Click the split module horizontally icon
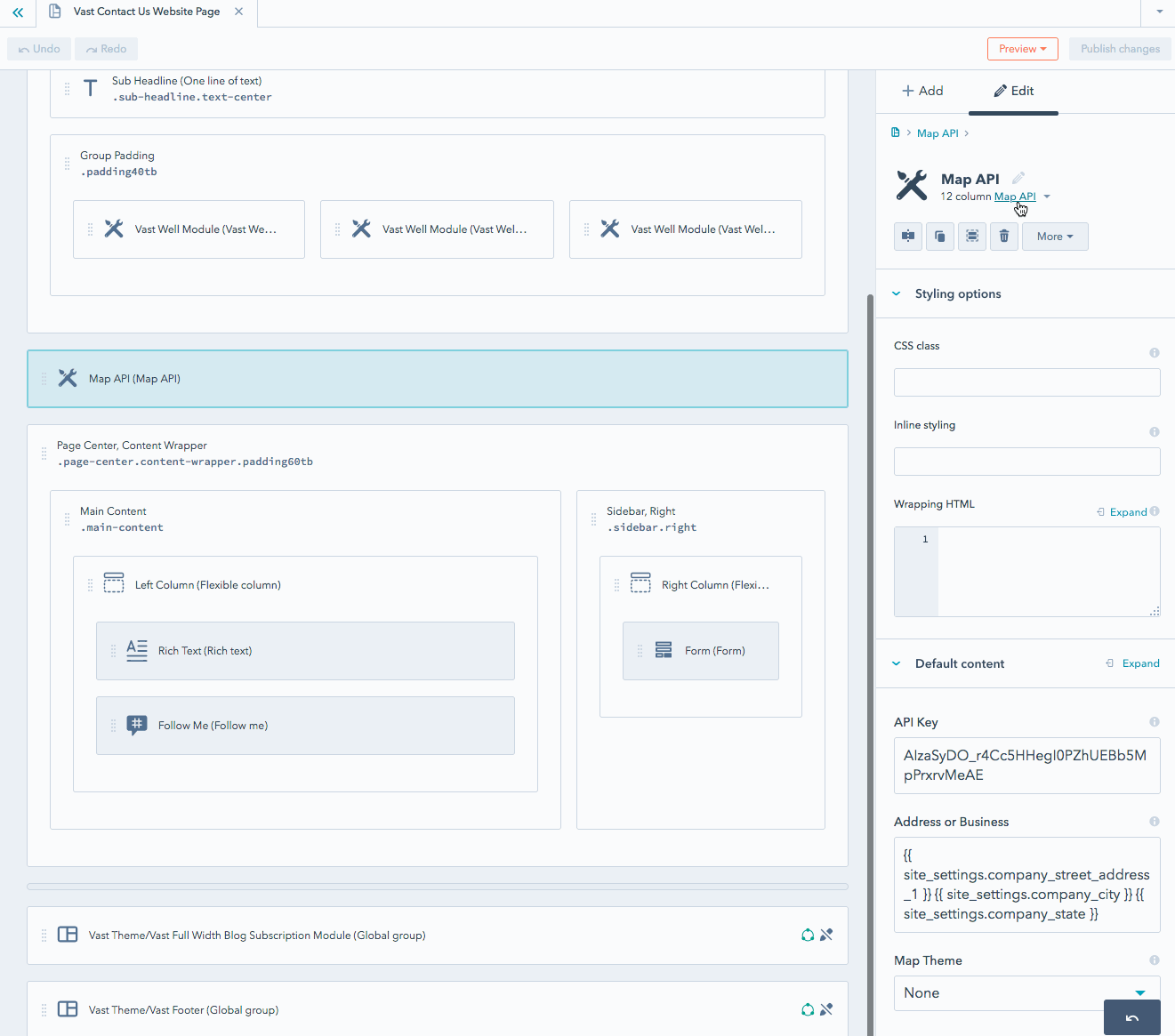Screen dimensions: 1175x1036 coord(908,237)
